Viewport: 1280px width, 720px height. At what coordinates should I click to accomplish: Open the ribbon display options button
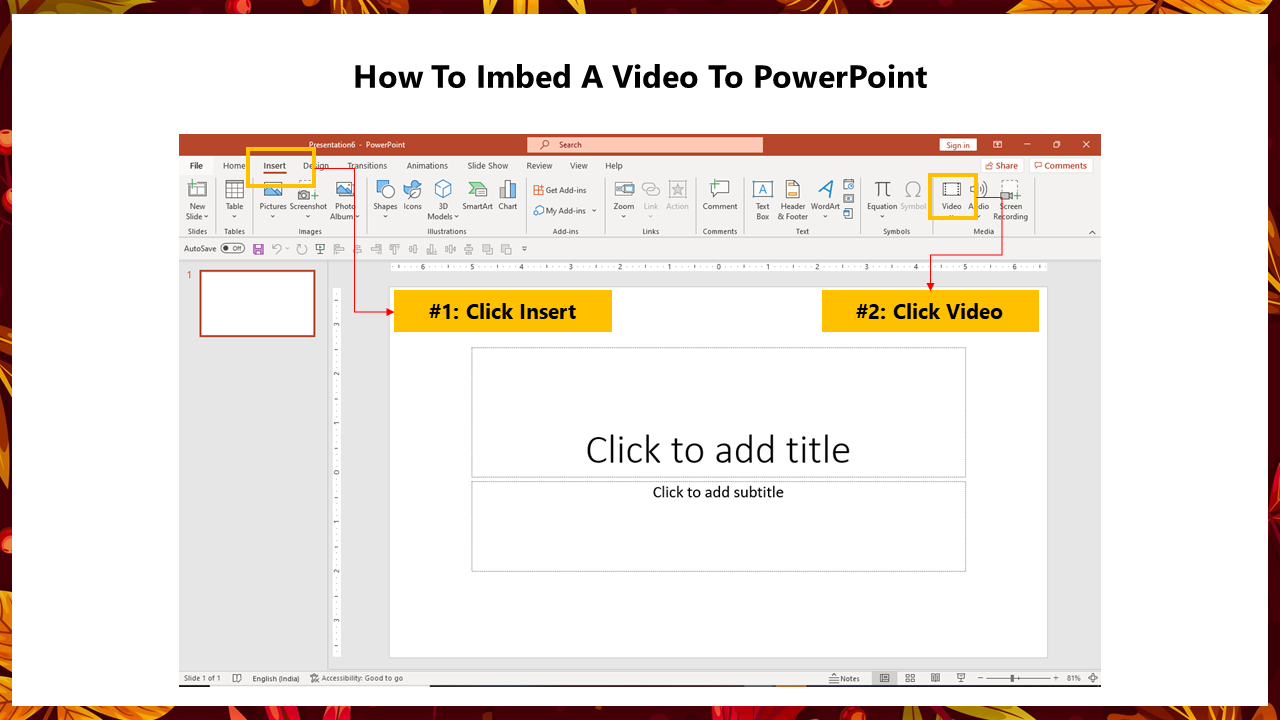click(998, 145)
